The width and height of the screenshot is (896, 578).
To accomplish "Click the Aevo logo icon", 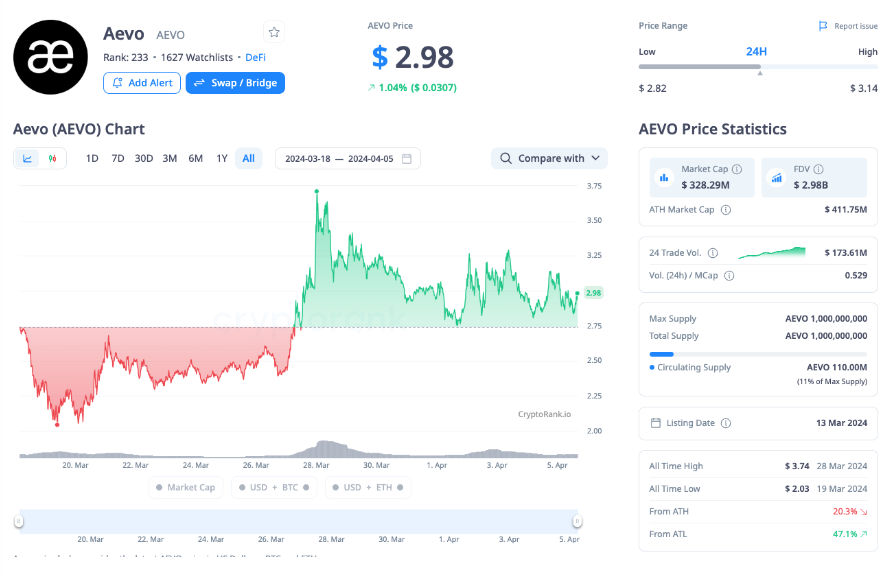I will coord(50,57).
